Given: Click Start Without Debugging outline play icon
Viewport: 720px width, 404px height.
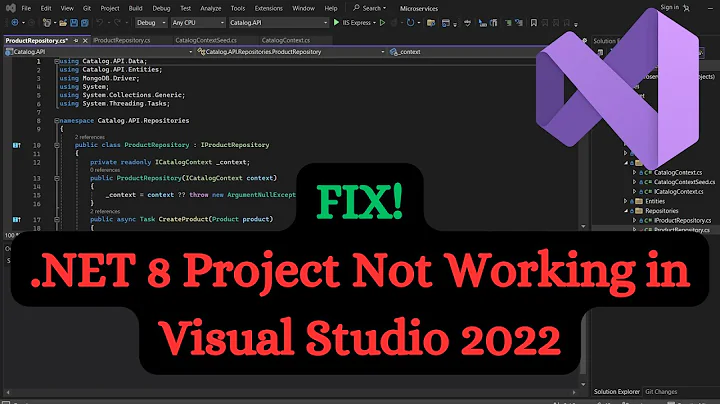Looking at the screenshot, I should [382, 22].
